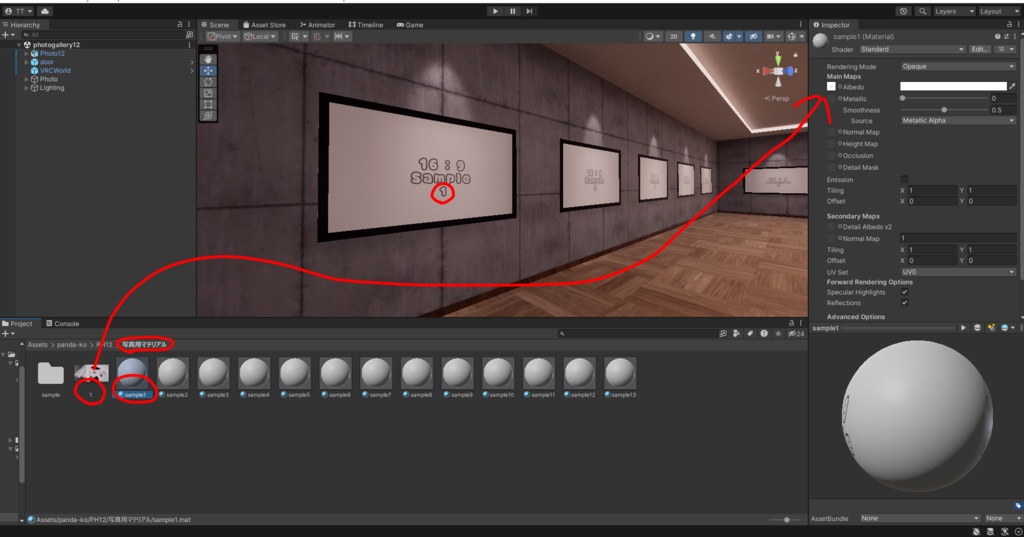Select the Scale tool
Image resolution: width=1024 pixels, height=537 pixels.
[208, 93]
